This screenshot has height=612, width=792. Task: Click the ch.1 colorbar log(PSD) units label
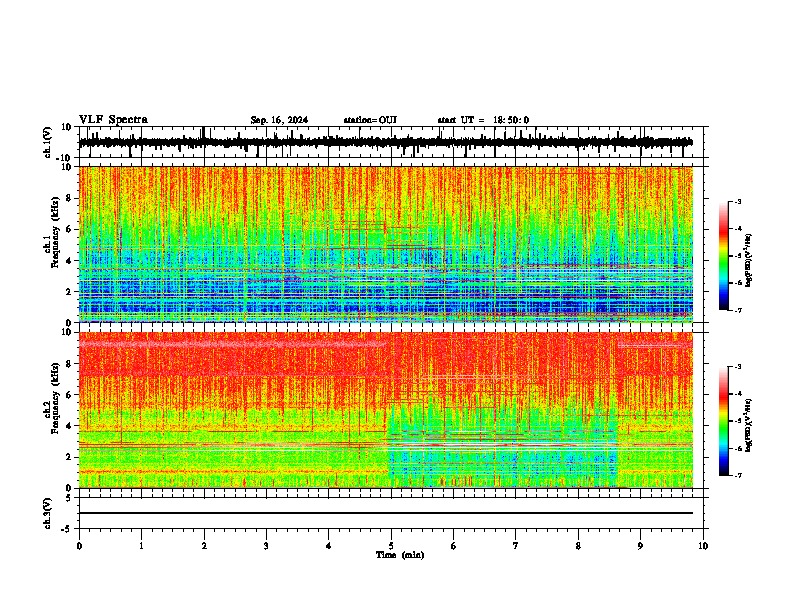coord(749,260)
